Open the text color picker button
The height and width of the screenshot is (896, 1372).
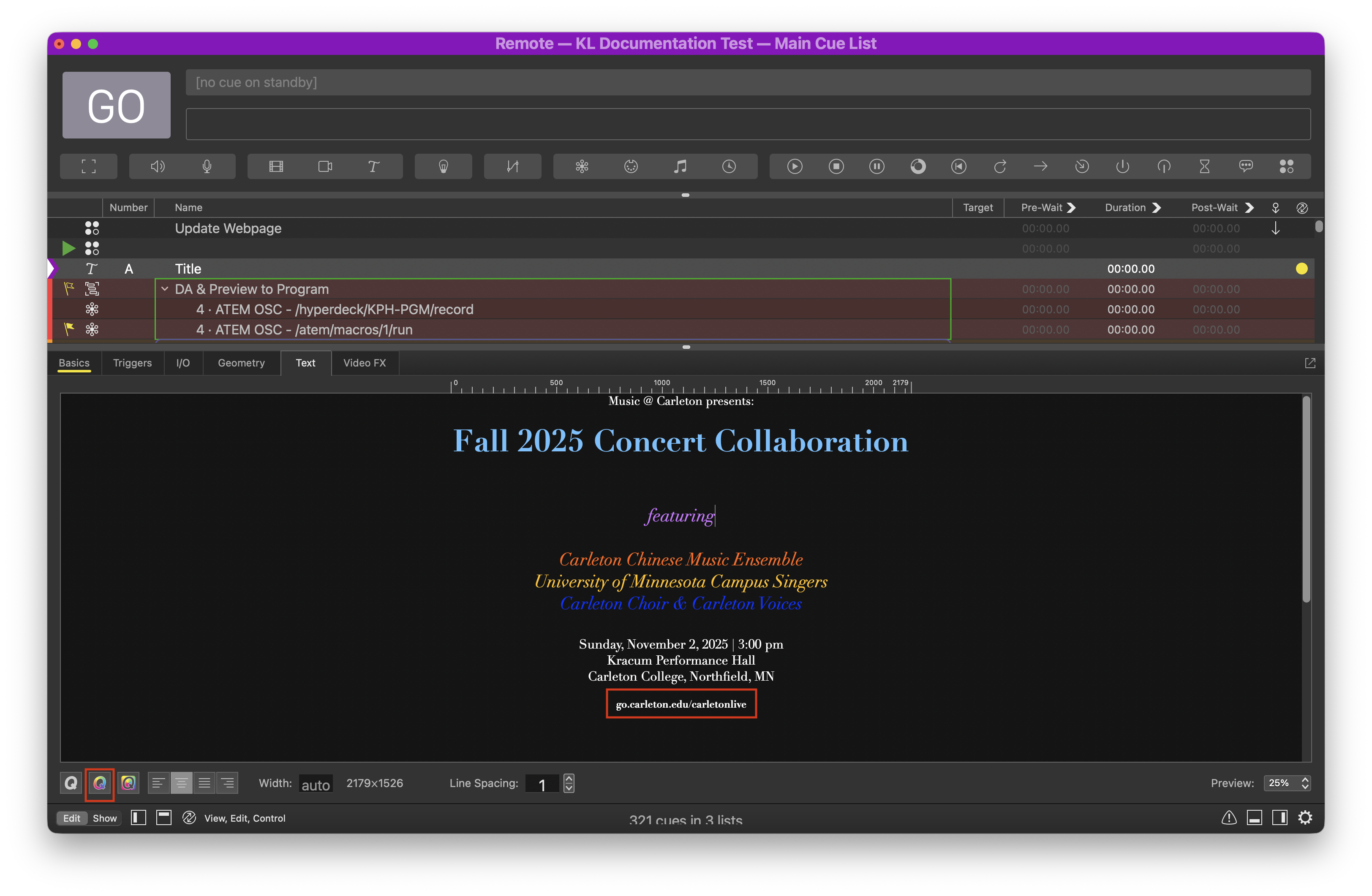point(100,783)
